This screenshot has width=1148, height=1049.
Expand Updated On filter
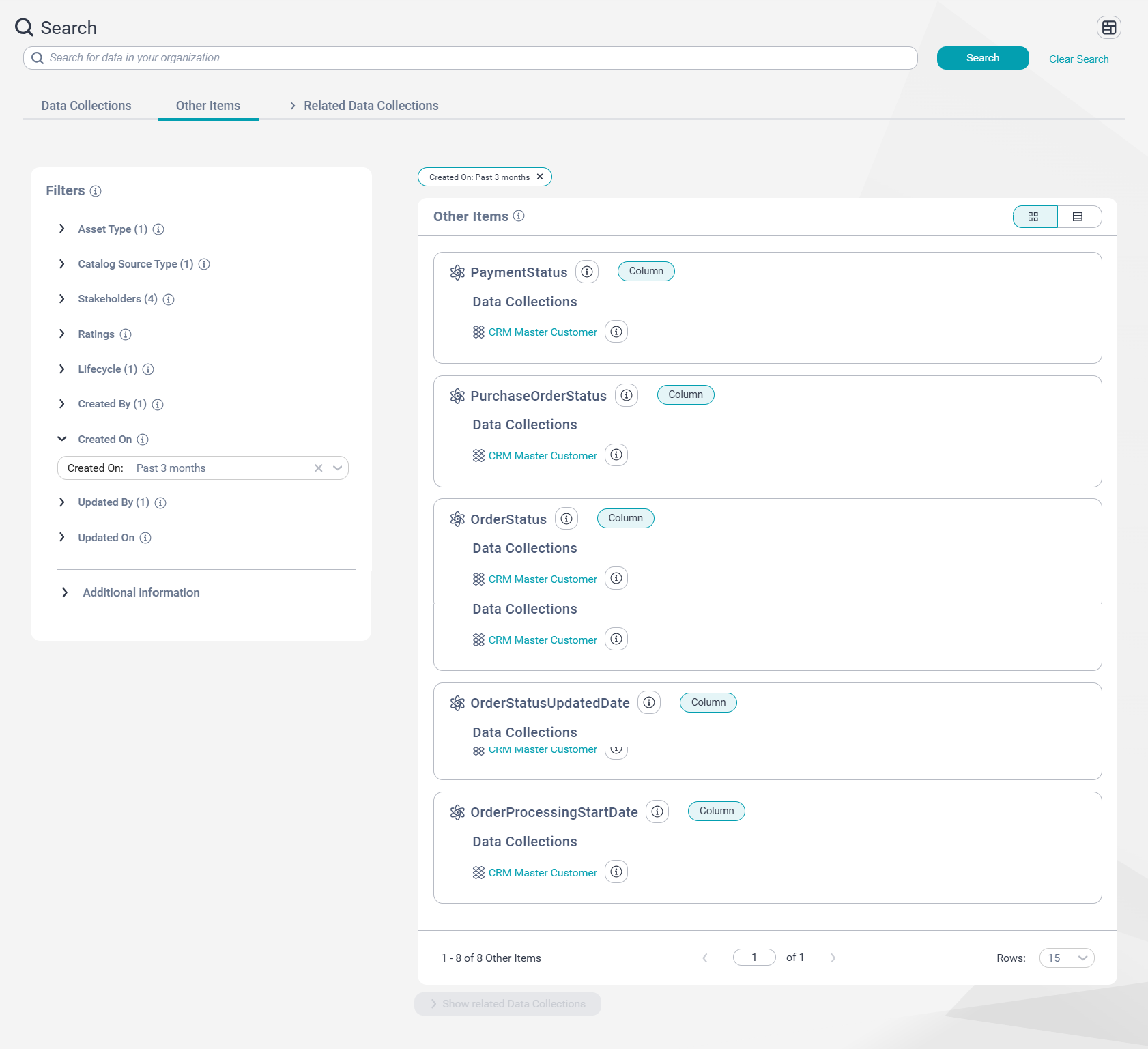pos(62,537)
